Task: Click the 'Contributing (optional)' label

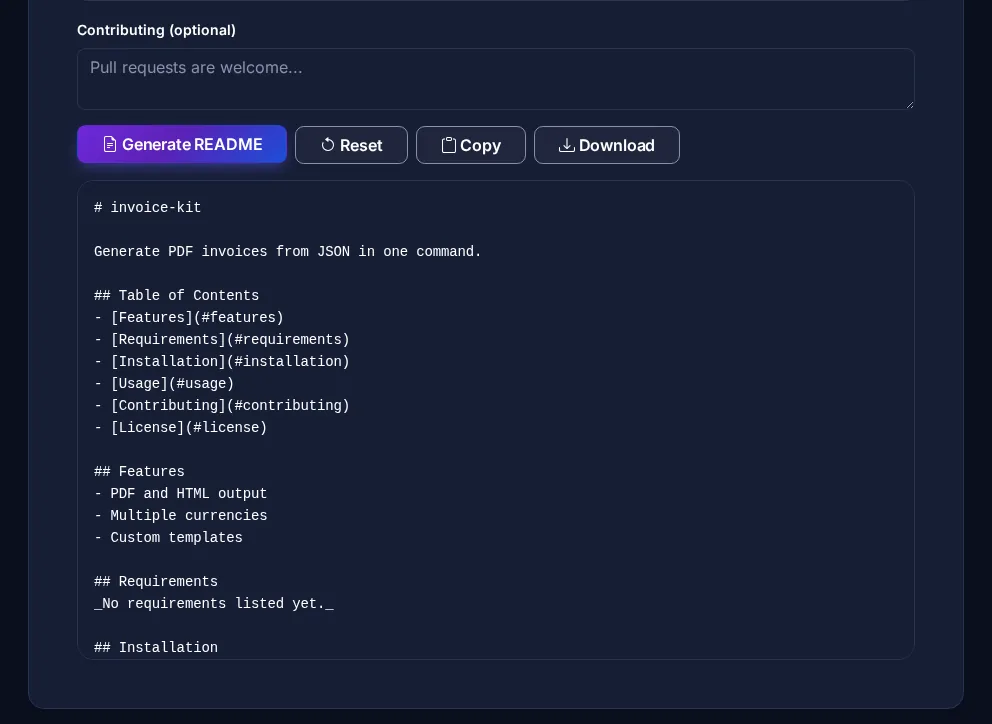Action: point(156,30)
